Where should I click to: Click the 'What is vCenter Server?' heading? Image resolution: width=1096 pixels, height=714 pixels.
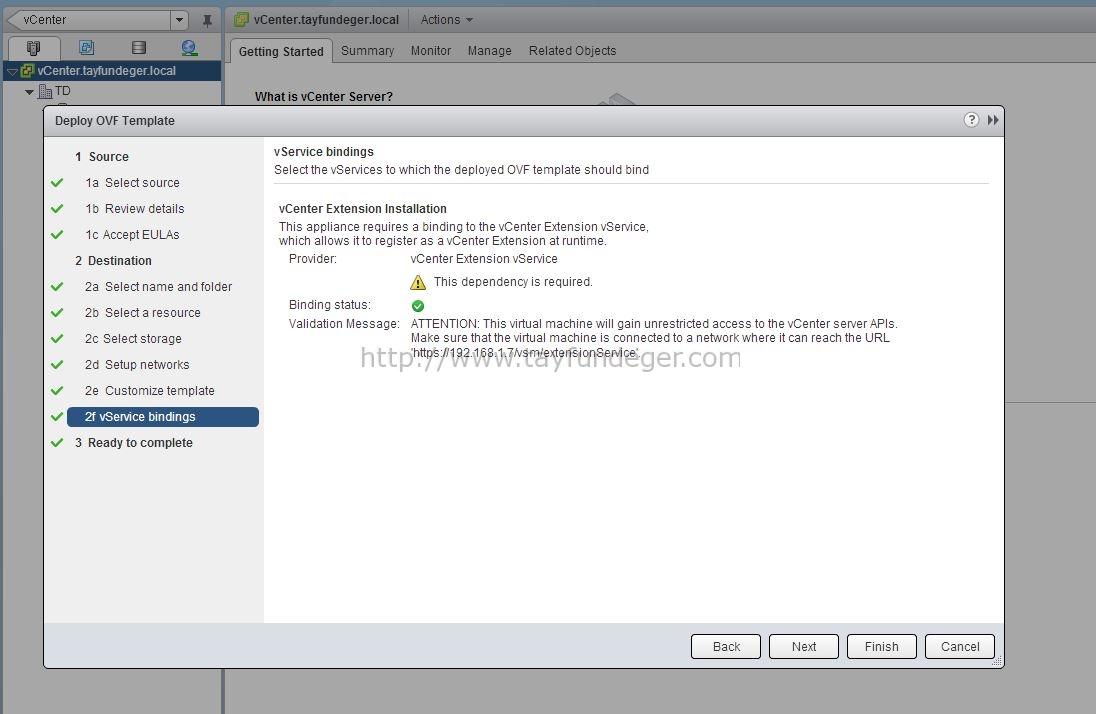tap(324, 97)
